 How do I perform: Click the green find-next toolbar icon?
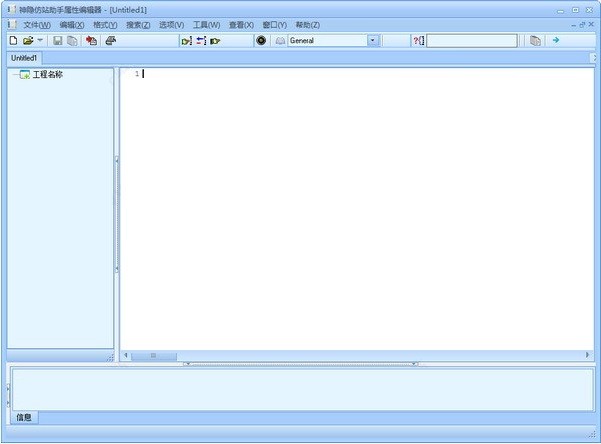(187, 41)
